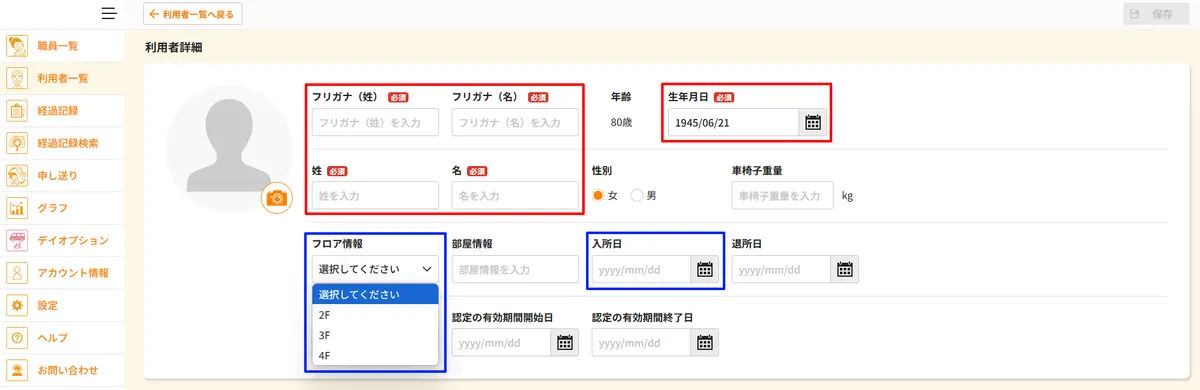Choose 4F in the floor list
The image size is (1200, 390).
click(375, 355)
